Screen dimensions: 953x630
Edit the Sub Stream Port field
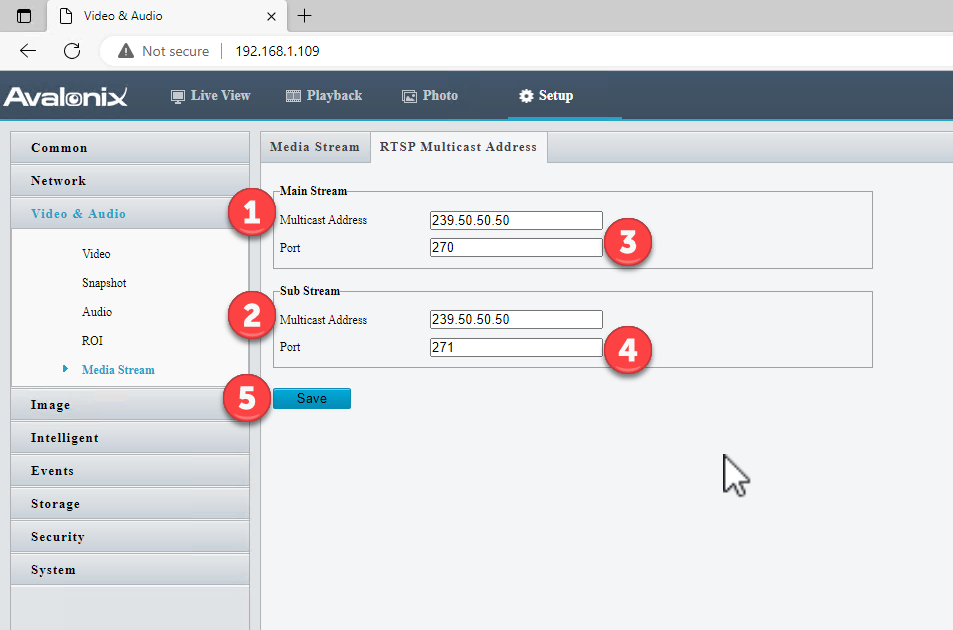point(515,347)
